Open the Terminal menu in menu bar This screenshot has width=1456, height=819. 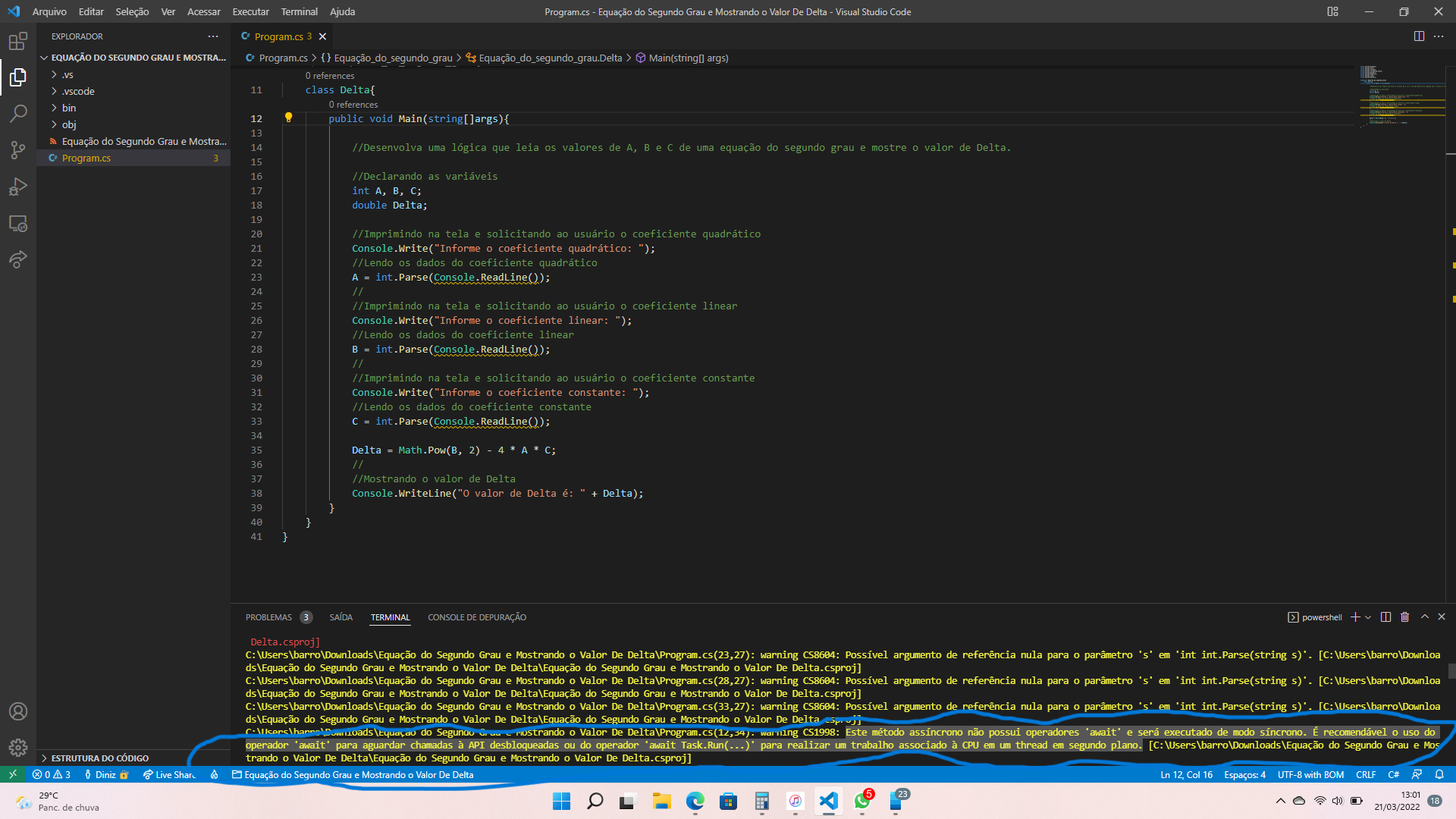300,11
